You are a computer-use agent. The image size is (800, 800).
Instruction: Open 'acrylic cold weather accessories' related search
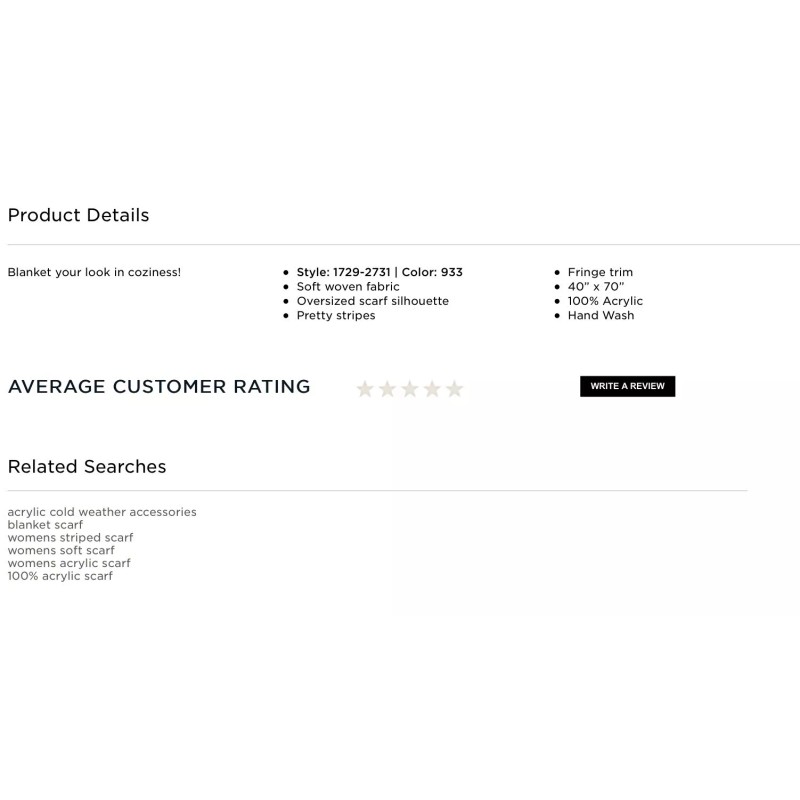pyautogui.click(x=102, y=512)
